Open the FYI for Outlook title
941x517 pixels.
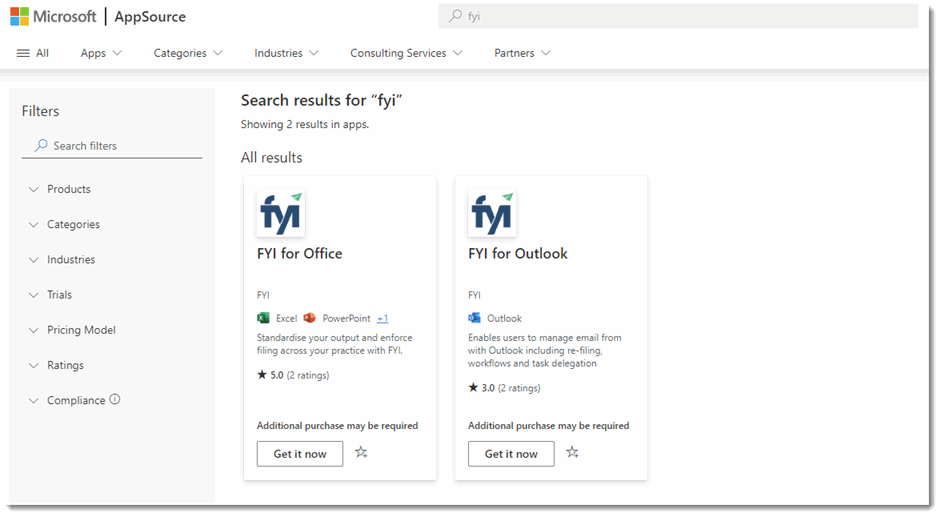click(518, 253)
